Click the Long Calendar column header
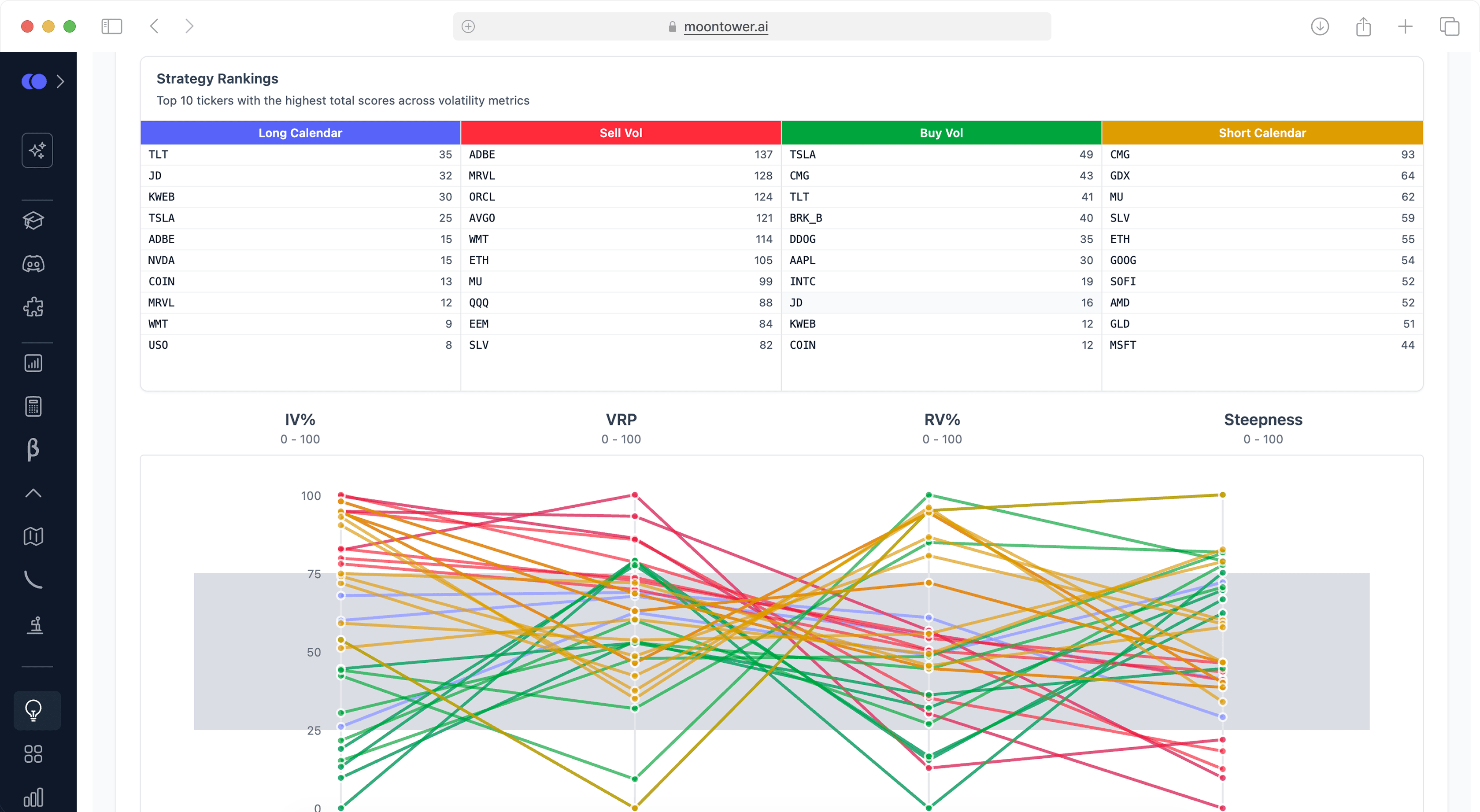The width and height of the screenshot is (1480, 812). coord(300,133)
